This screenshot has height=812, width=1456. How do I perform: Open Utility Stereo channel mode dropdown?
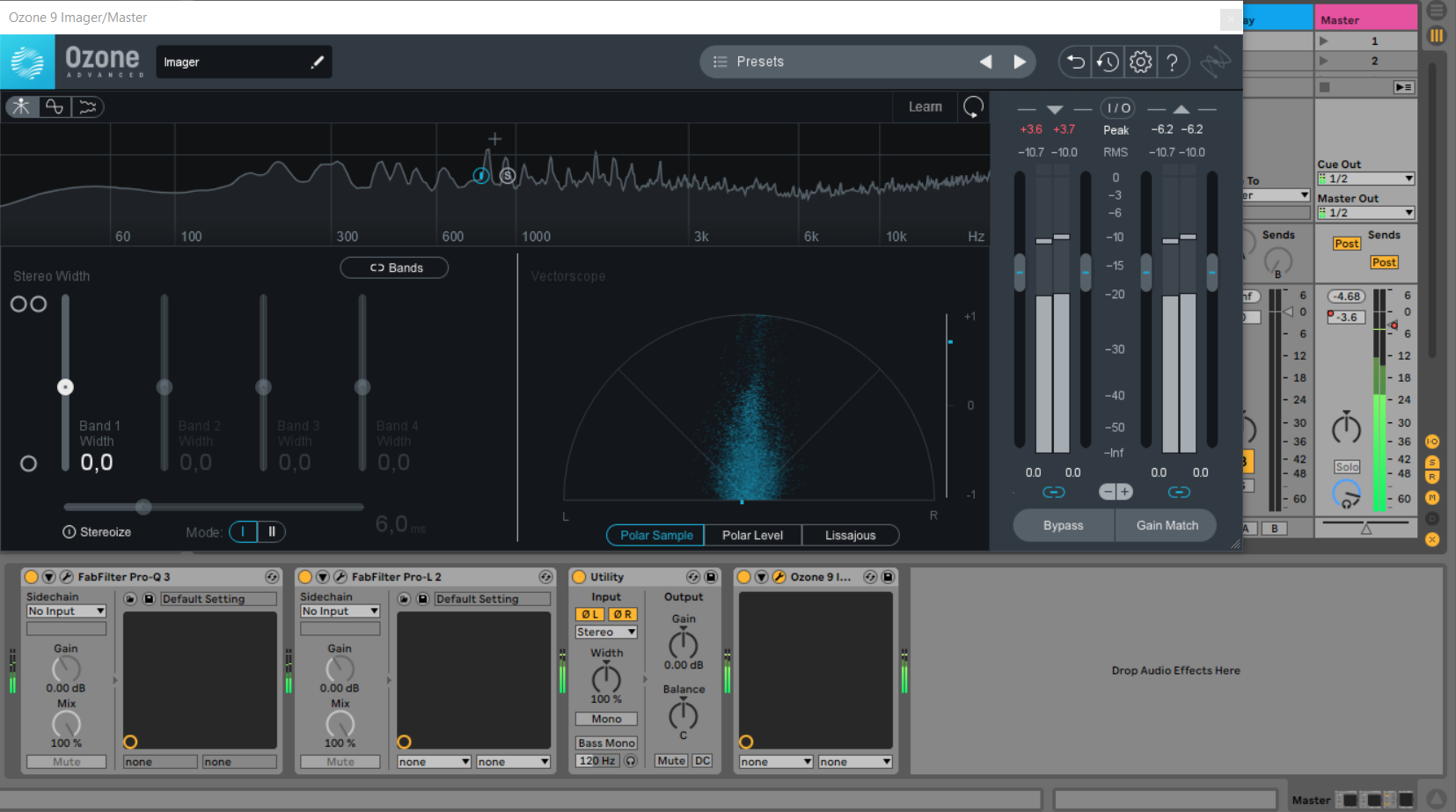[606, 633]
